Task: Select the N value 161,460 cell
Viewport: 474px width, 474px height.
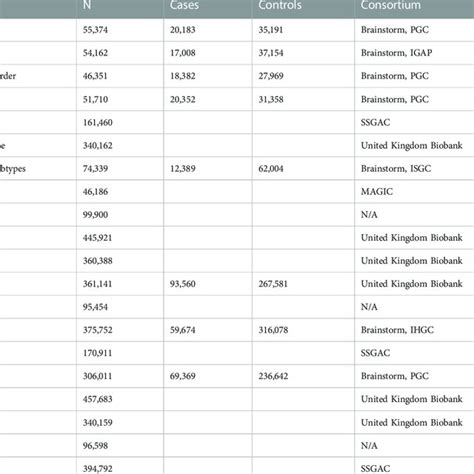Action: point(120,122)
